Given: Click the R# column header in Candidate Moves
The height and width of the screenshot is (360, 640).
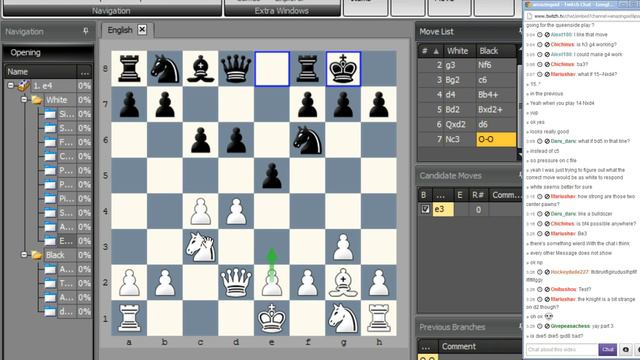Looking at the screenshot, I should (478, 195).
